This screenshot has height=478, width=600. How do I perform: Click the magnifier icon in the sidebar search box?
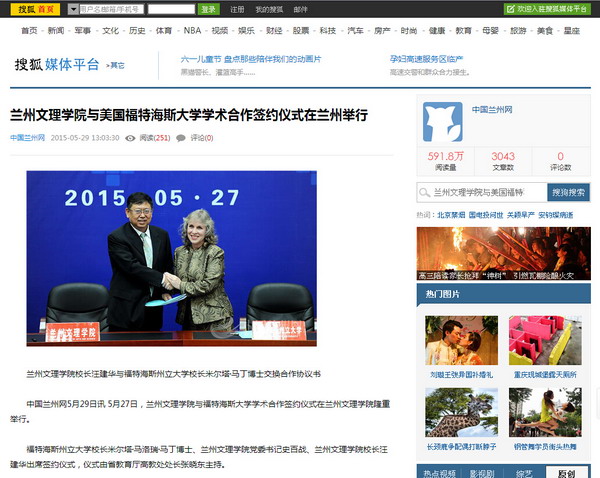tap(424, 192)
